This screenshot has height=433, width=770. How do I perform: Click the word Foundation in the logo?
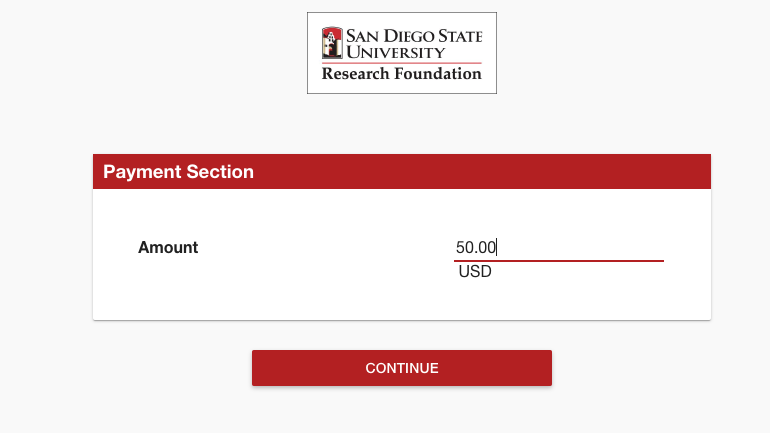438,74
